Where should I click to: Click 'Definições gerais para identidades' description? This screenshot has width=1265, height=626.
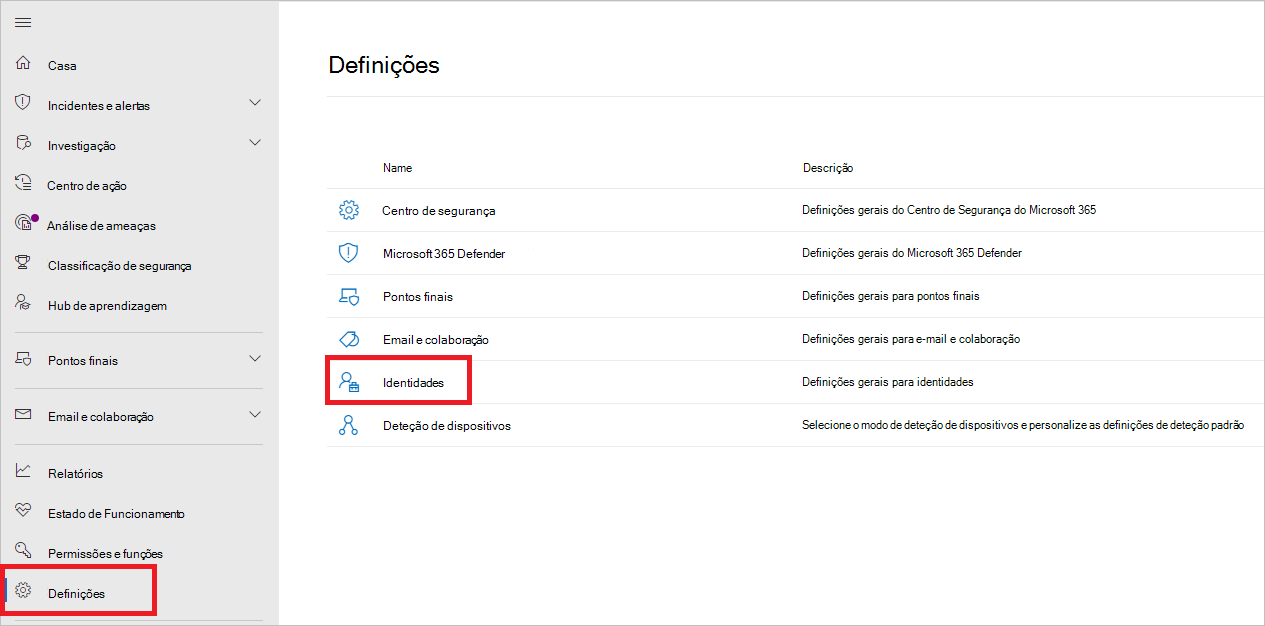click(x=887, y=382)
